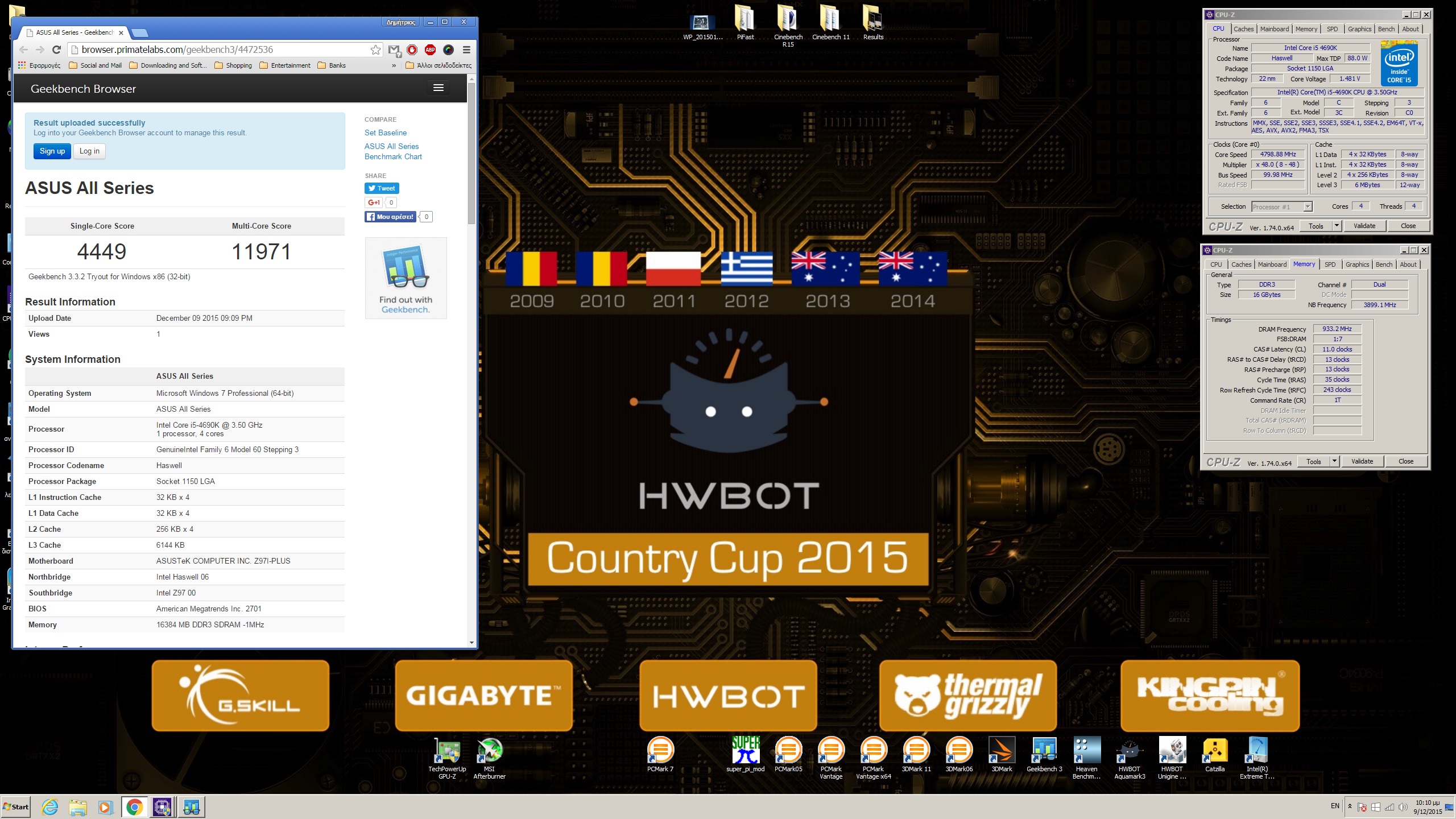Open the Bench tab in lower CPU-Z
Screen dimensions: 1456x819
(x=1384, y=264)
